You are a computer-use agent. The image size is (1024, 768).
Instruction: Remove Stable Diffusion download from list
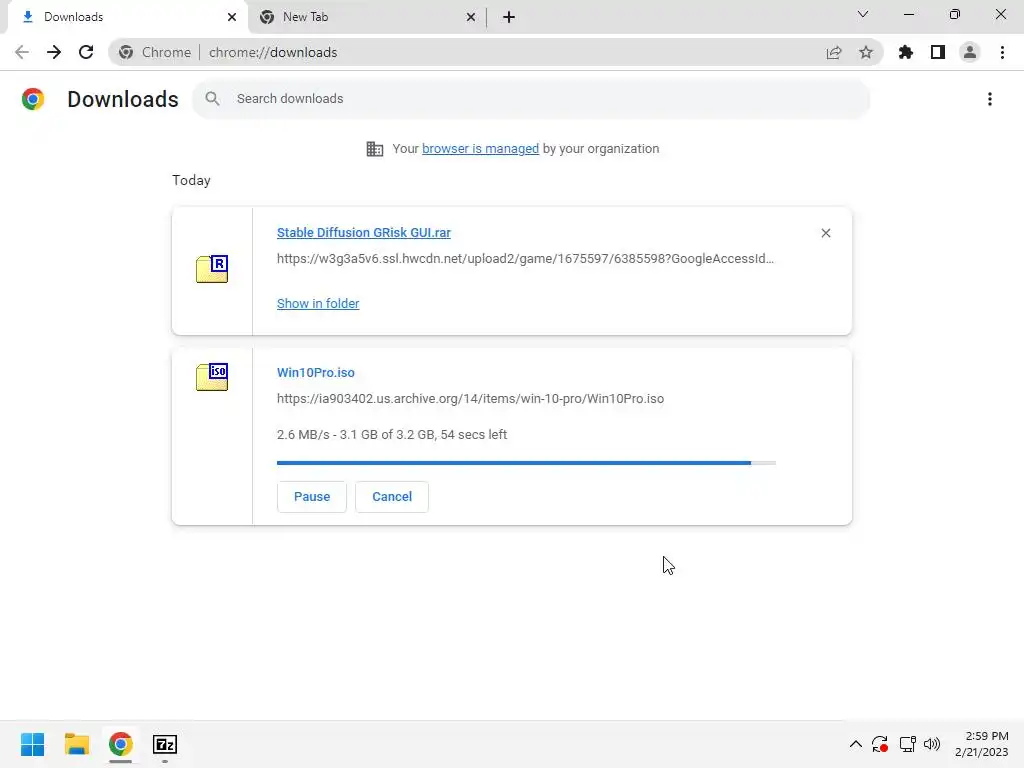tap(825, 233)
